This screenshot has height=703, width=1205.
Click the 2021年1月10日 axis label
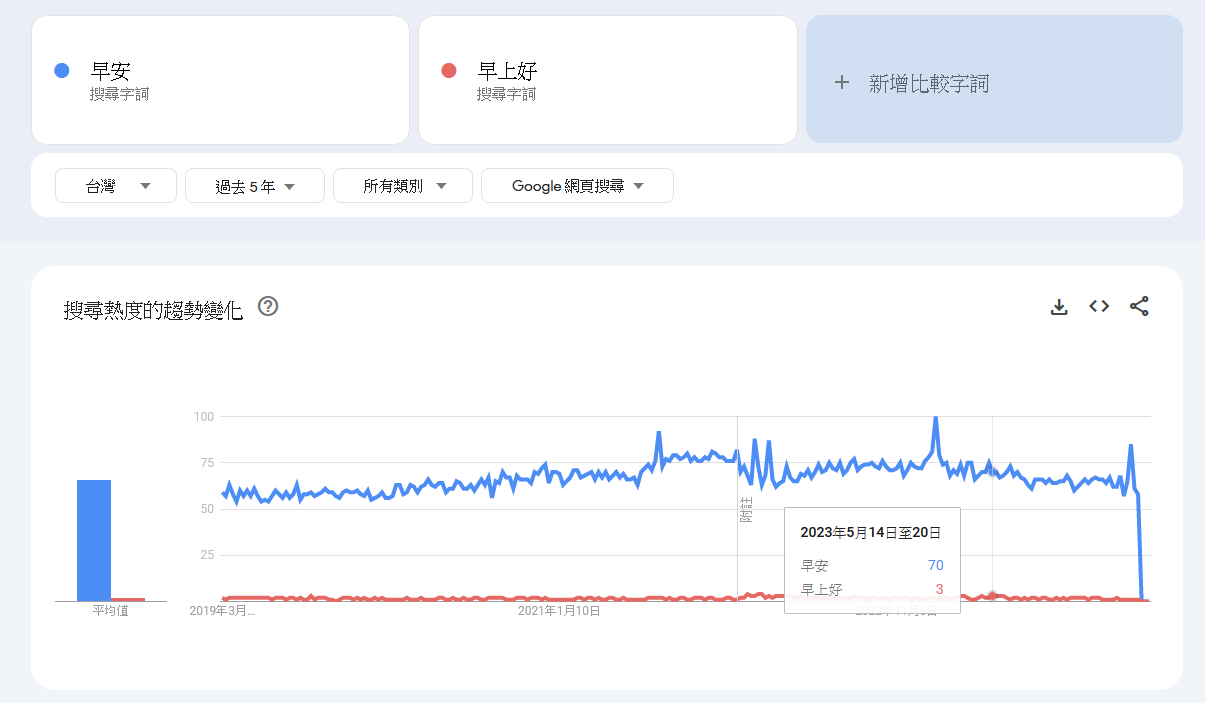(559, 610)
